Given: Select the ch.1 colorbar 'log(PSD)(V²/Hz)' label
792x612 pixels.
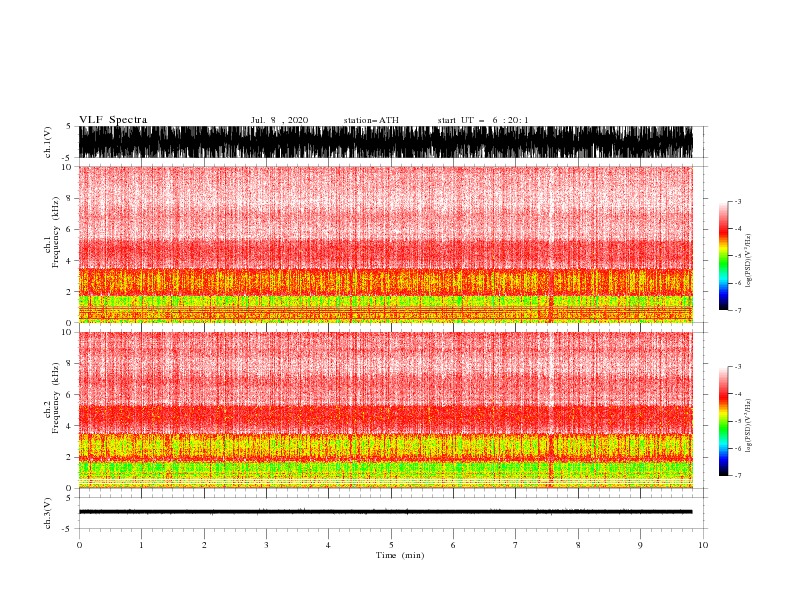Looking at the screenshot, I should tap(748, 261).
